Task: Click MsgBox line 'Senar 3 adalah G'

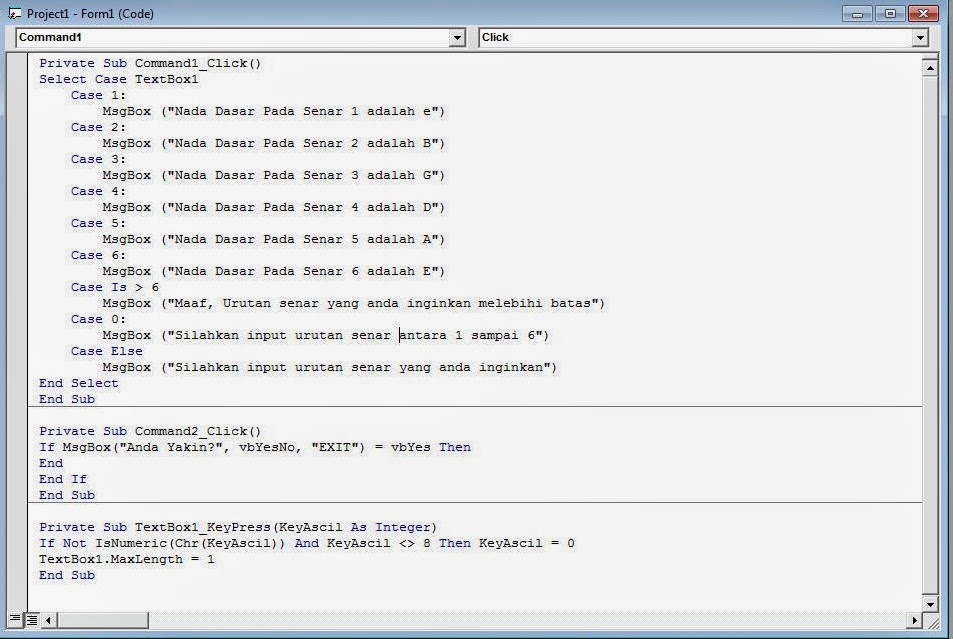Action: (274, 175)
